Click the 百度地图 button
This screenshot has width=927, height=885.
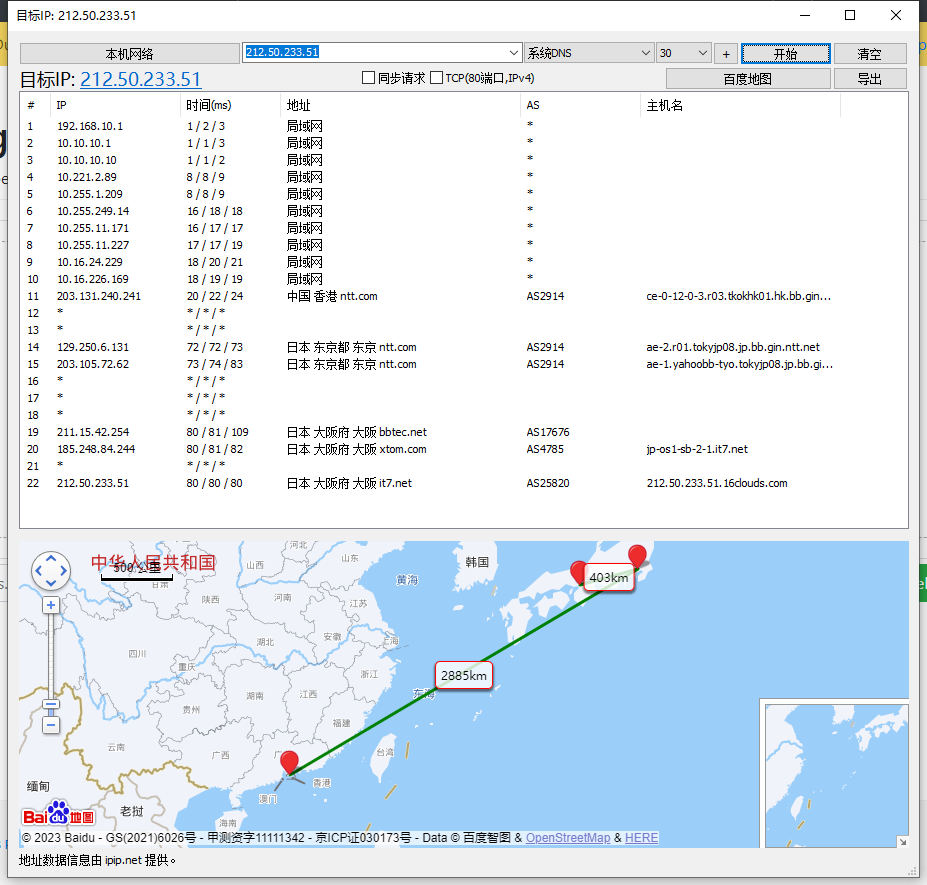(747, 79)
